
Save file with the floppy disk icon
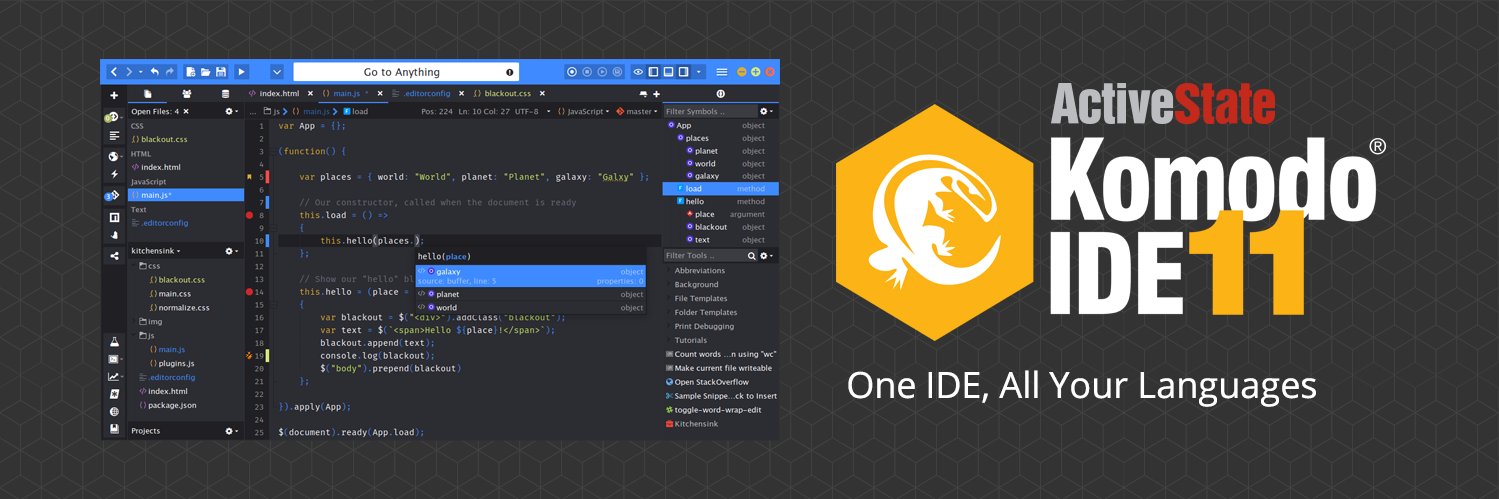(220, 72)
